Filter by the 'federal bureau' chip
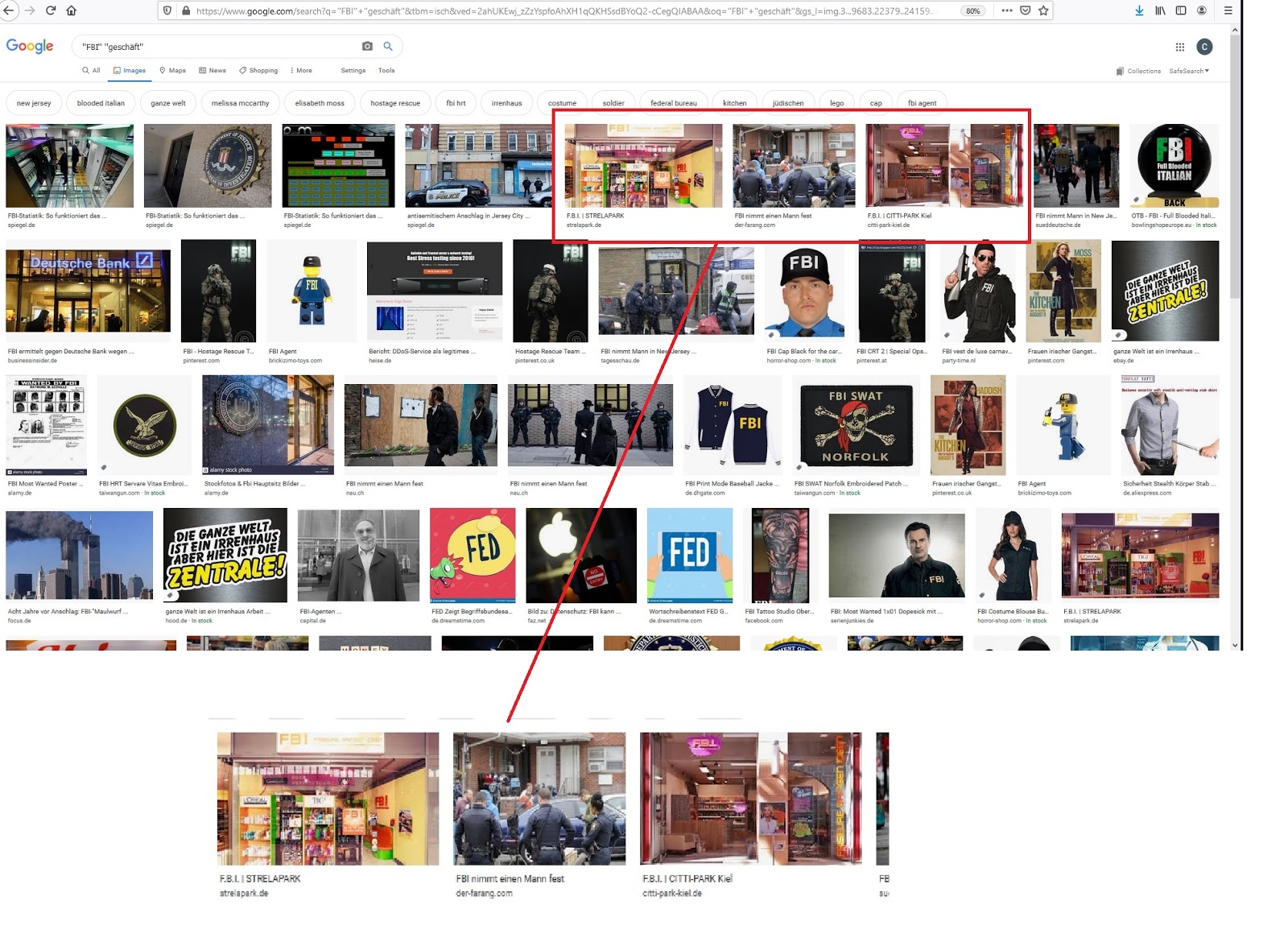1288x938 pixels. (x=674, y=103)
